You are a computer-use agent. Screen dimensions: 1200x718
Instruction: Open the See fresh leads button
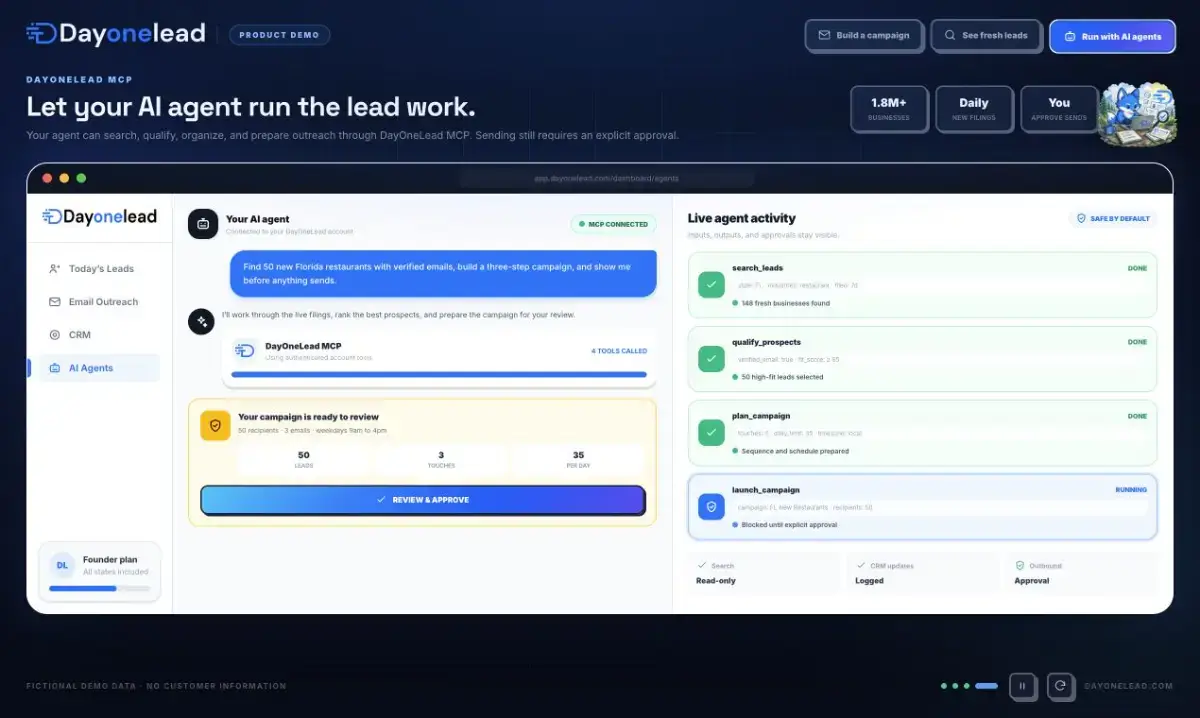click(986, 35)
